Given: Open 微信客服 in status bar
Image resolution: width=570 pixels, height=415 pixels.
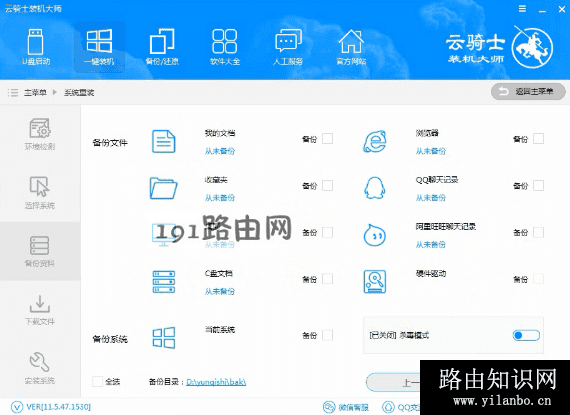Looking at the screenshot, I should [x=346, y=407].
